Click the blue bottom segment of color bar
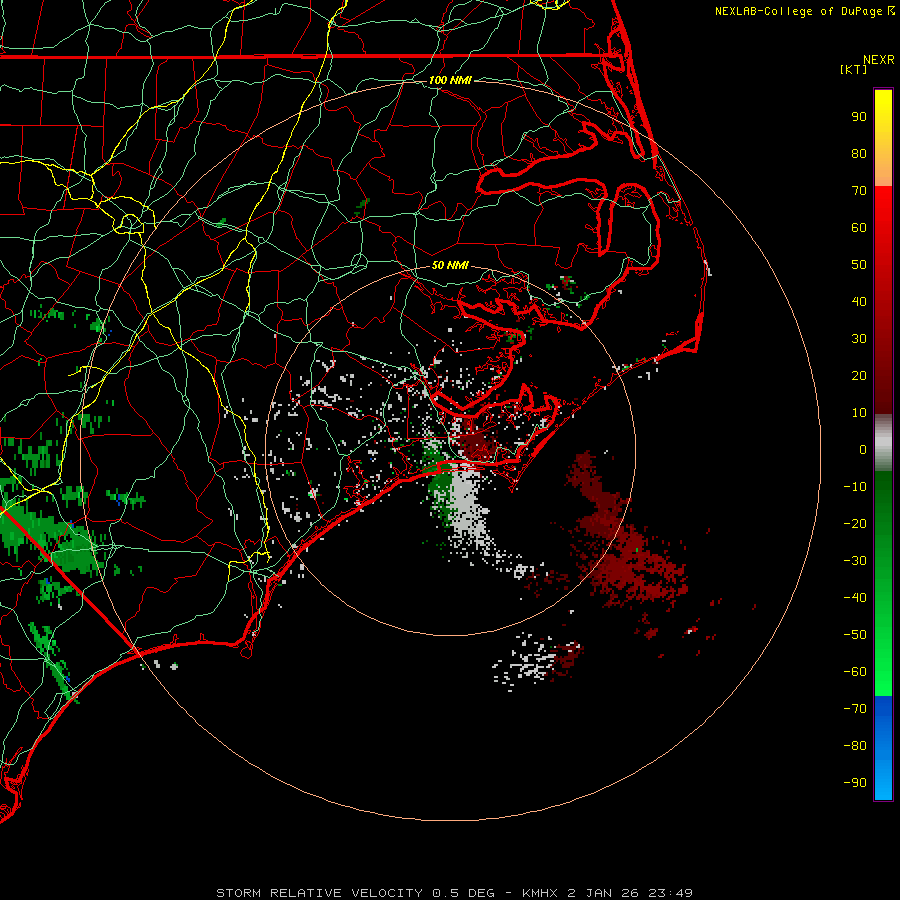900x900 pixels. click(x=883, y=748)
